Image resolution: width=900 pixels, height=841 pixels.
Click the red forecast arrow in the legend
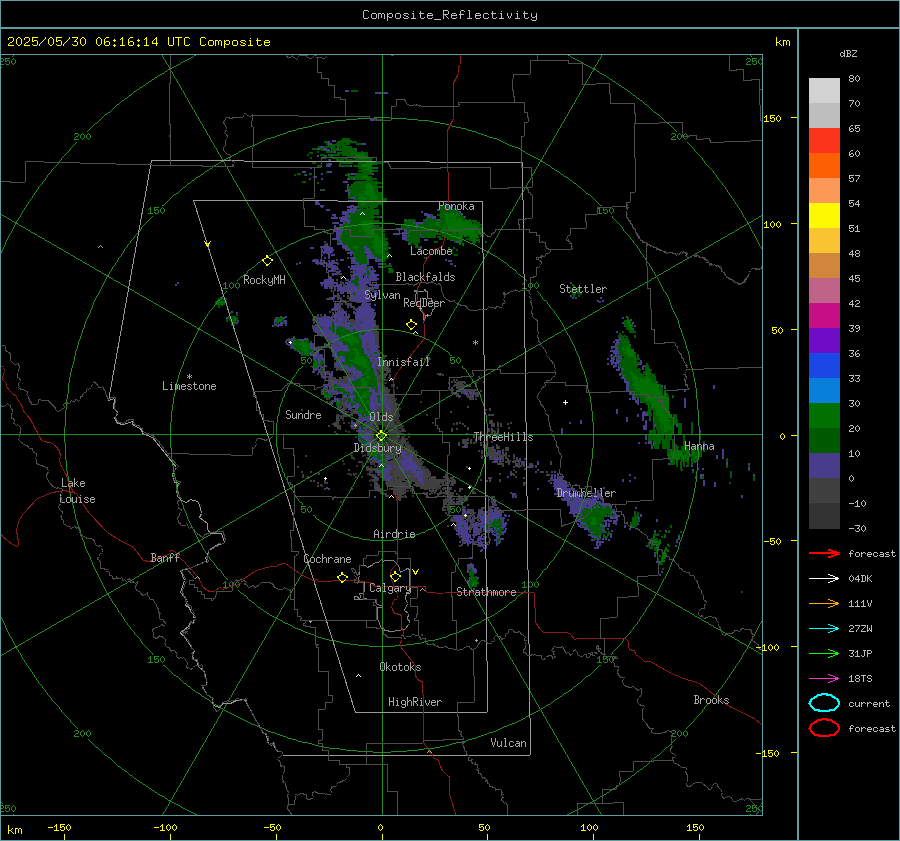[824, 553]
